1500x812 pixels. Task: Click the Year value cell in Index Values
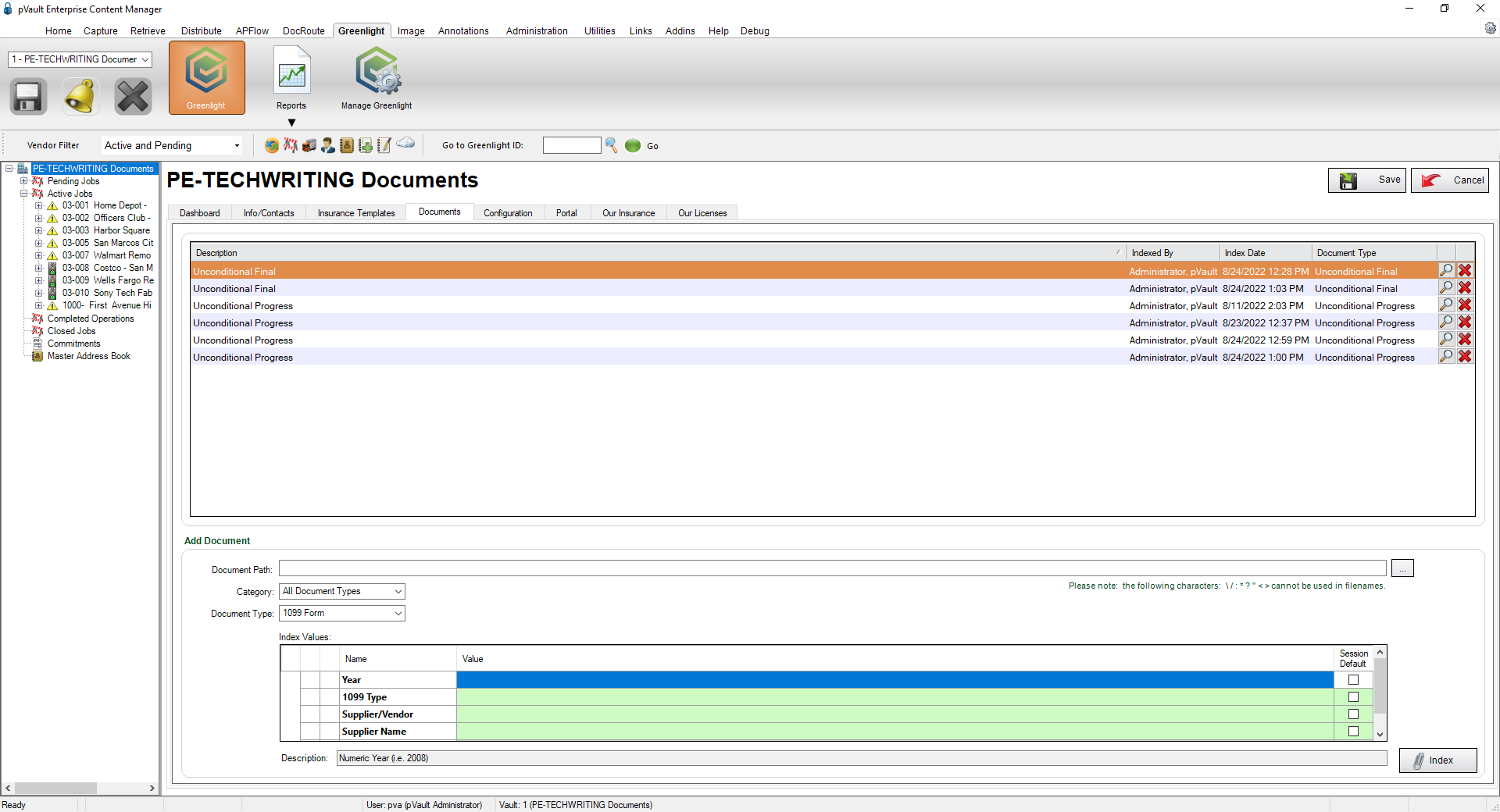[x=895, y=680]
